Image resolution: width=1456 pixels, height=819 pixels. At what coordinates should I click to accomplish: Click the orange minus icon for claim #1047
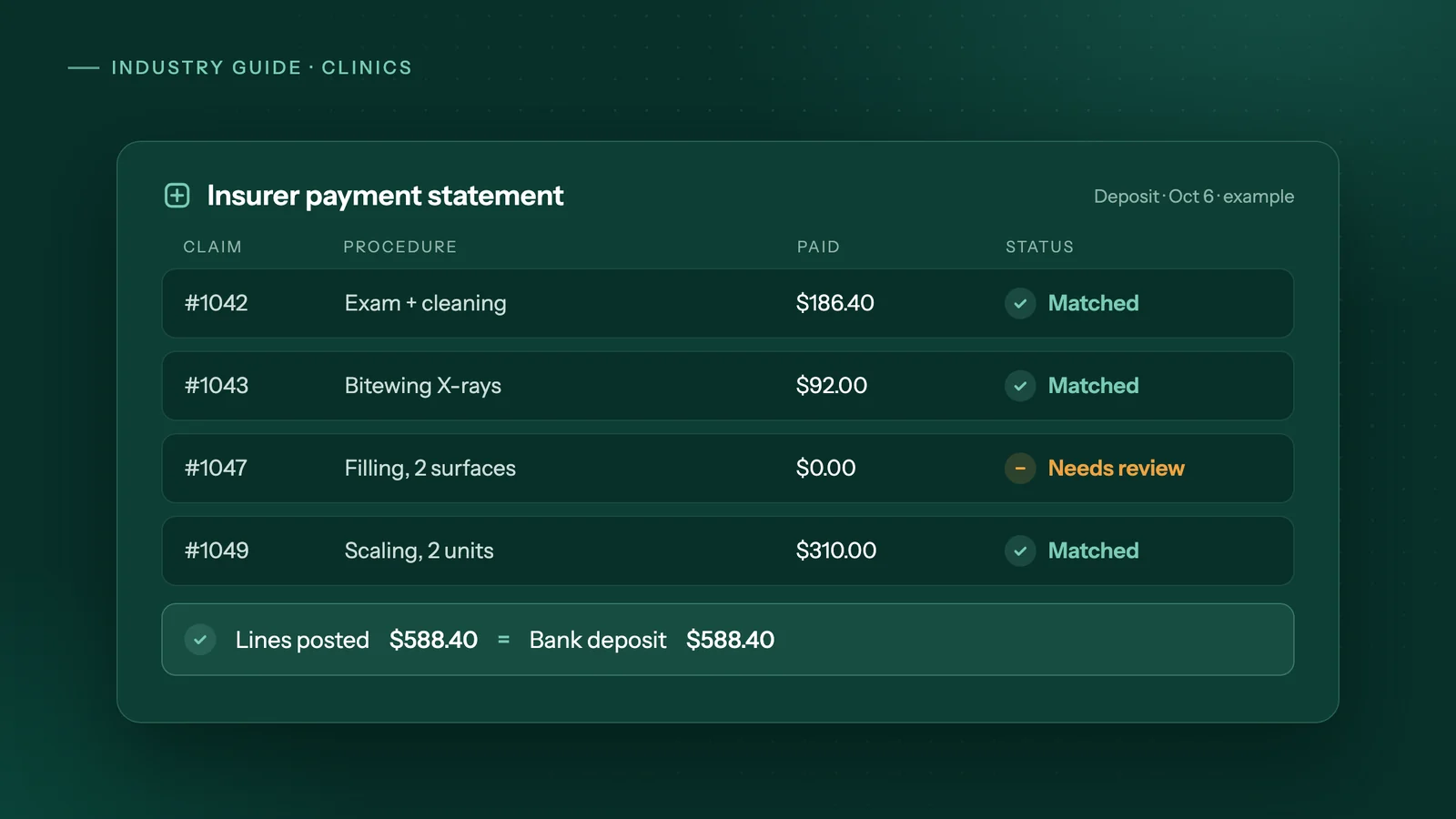[1020, 469]
